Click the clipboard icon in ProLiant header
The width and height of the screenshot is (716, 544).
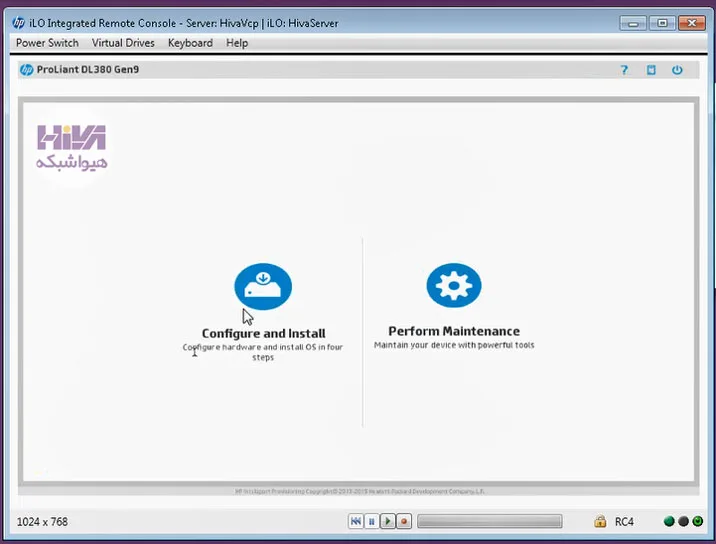tap(651, 70)
